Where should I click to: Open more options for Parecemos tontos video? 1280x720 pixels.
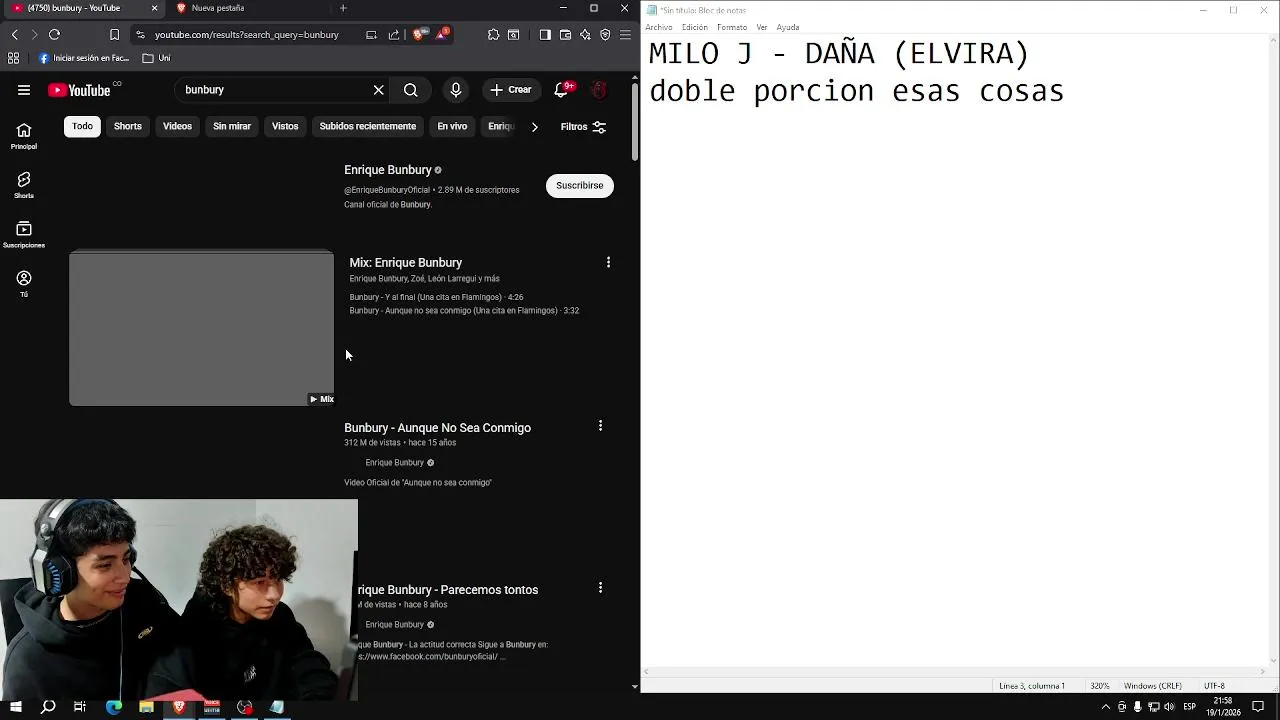point(600,588)
